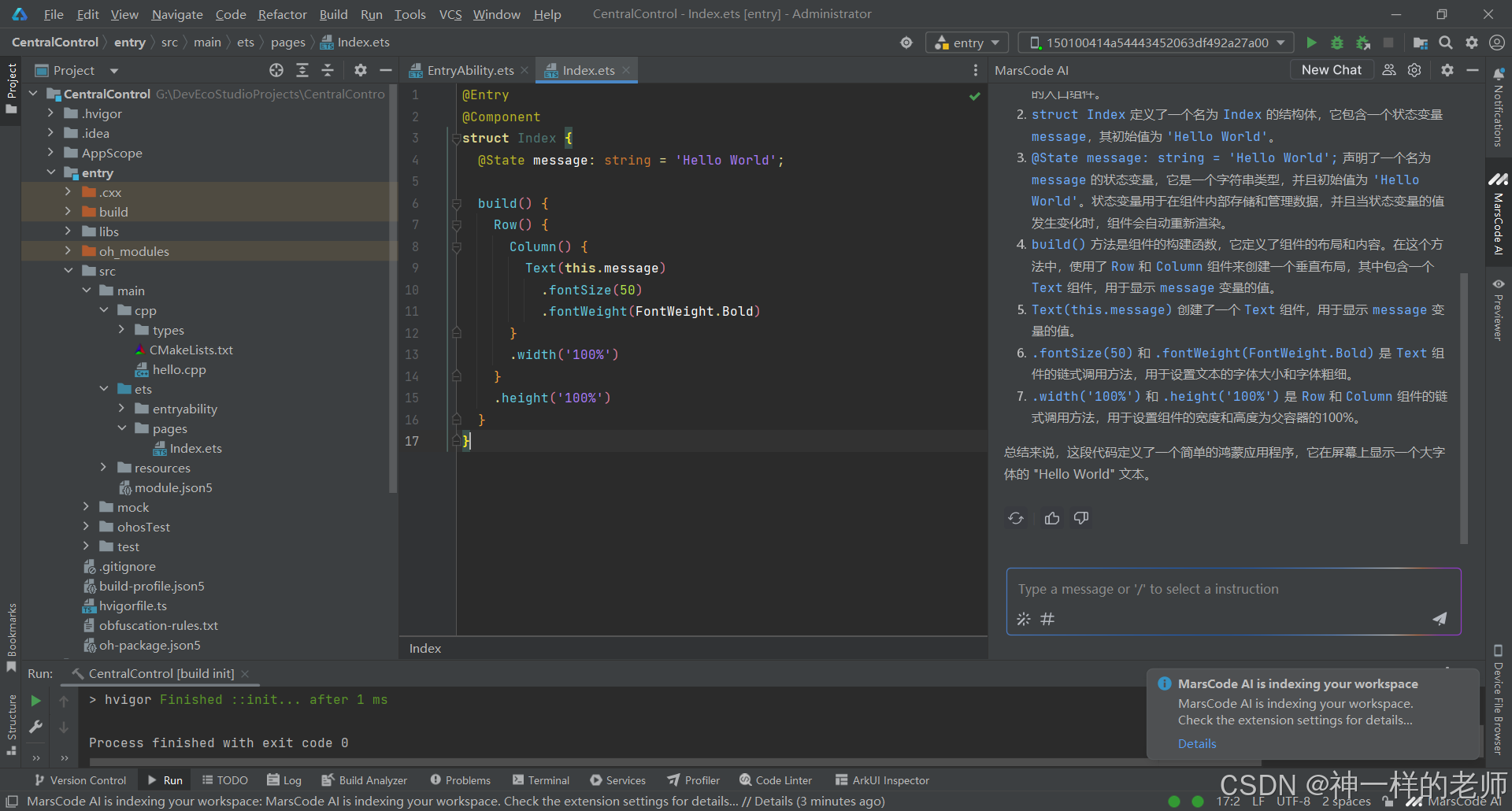The width and height of the screenshot is (1512, 811).
Task: Collapse the cpp folder in tree
Action: (104, 310)
